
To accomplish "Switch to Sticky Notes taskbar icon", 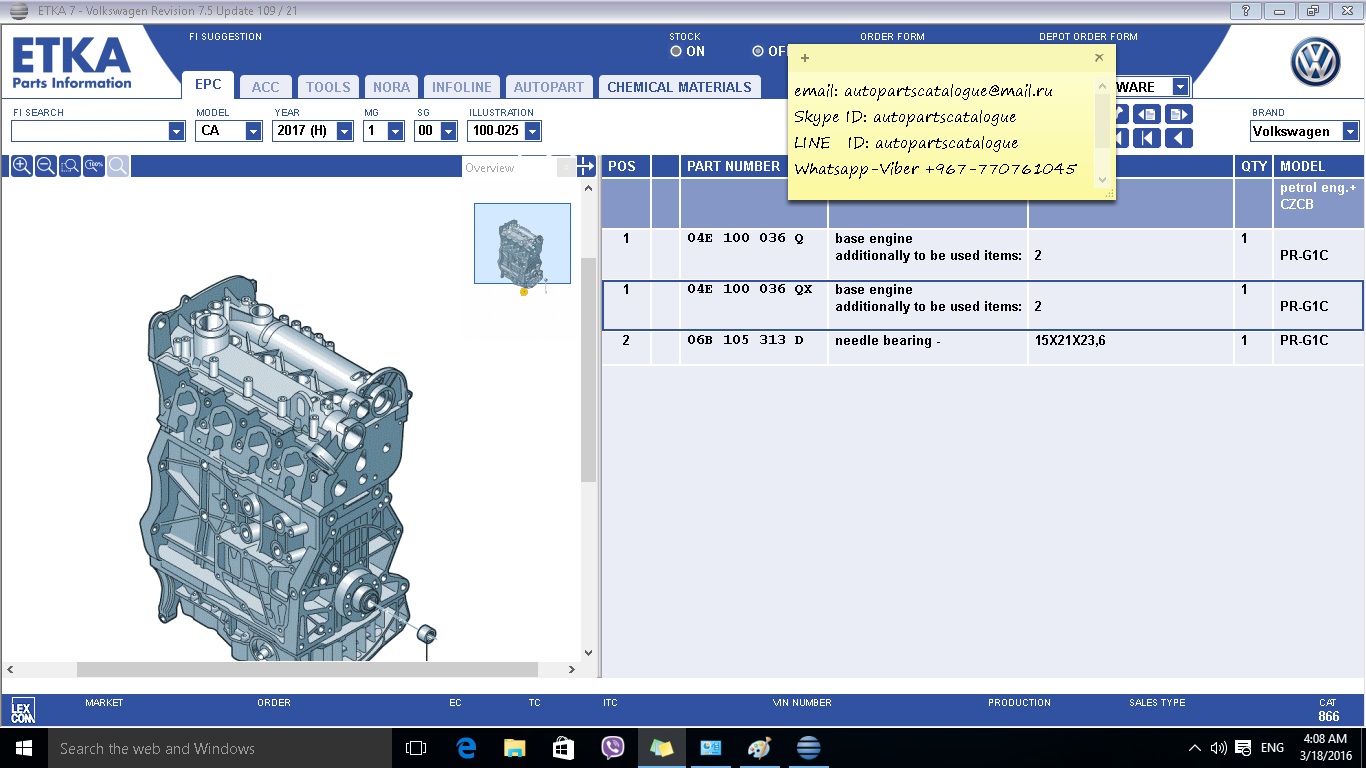I will [662, 748].
